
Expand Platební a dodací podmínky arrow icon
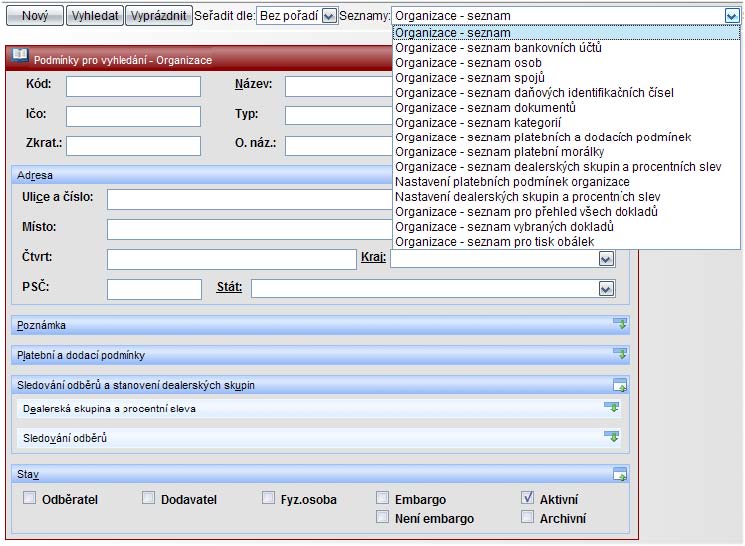[x=620, y=354]
